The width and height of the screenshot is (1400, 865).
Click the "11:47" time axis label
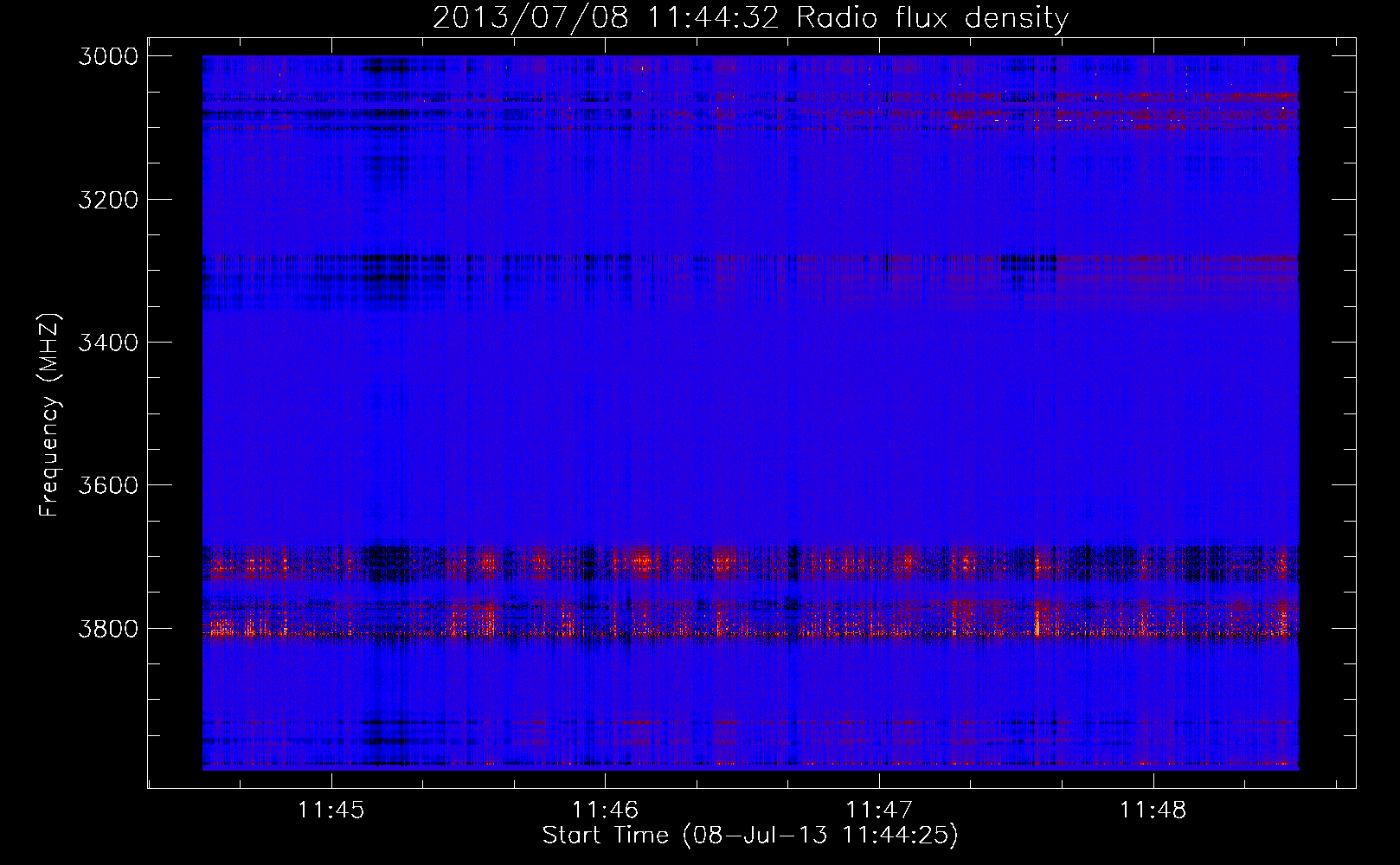[x=879, y=810]
